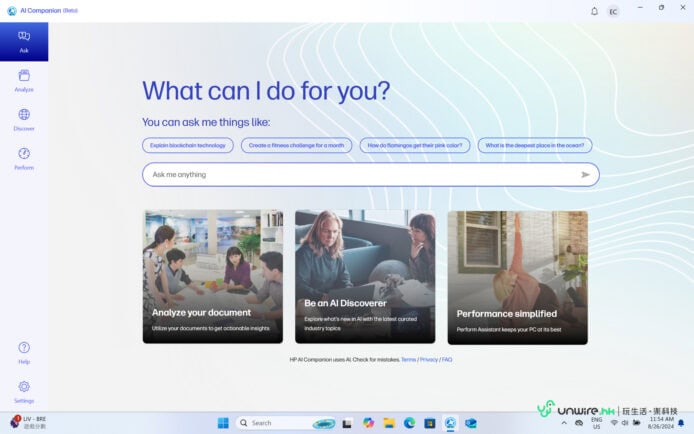This screenshot has width=694, height=434.
Task: Open the 'Analyze your document' card
Action: [x=213, y=277]
